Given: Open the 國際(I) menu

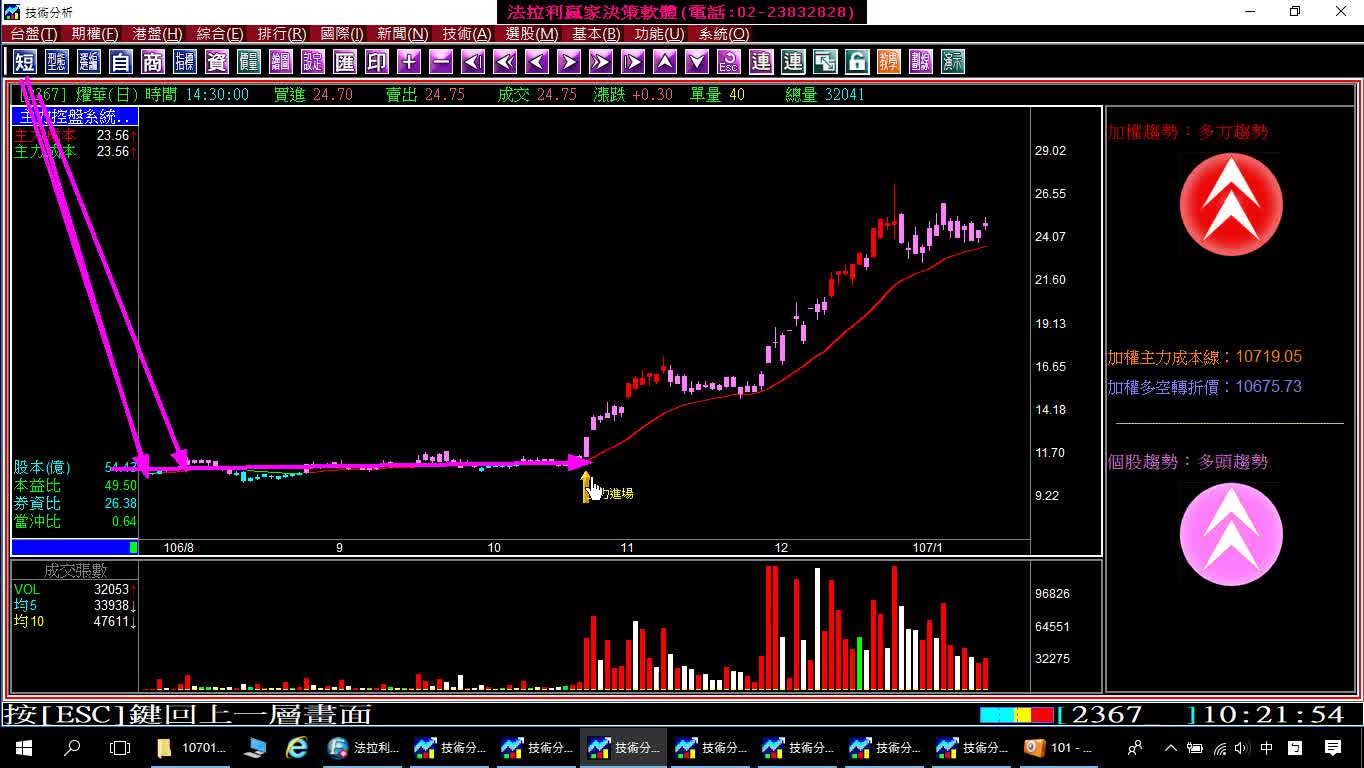Looking at the screenshot, I should 342,34.
